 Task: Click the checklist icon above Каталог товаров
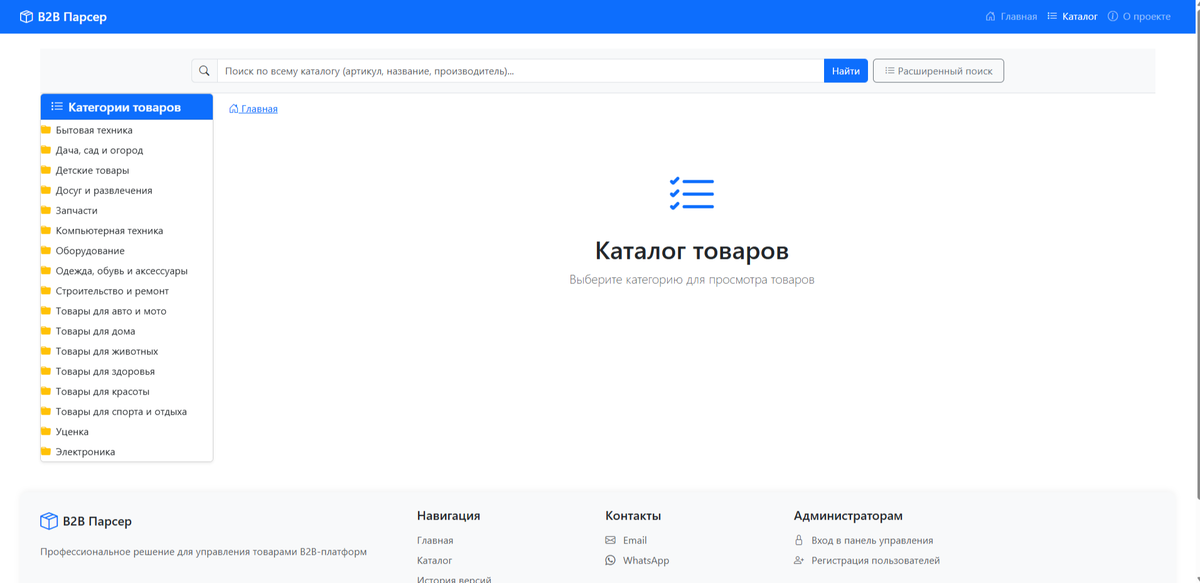[691, 194]
